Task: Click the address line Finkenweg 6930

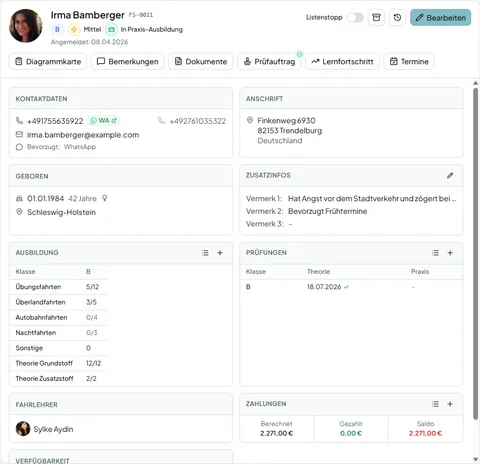Action: click(x=286, y=120)
